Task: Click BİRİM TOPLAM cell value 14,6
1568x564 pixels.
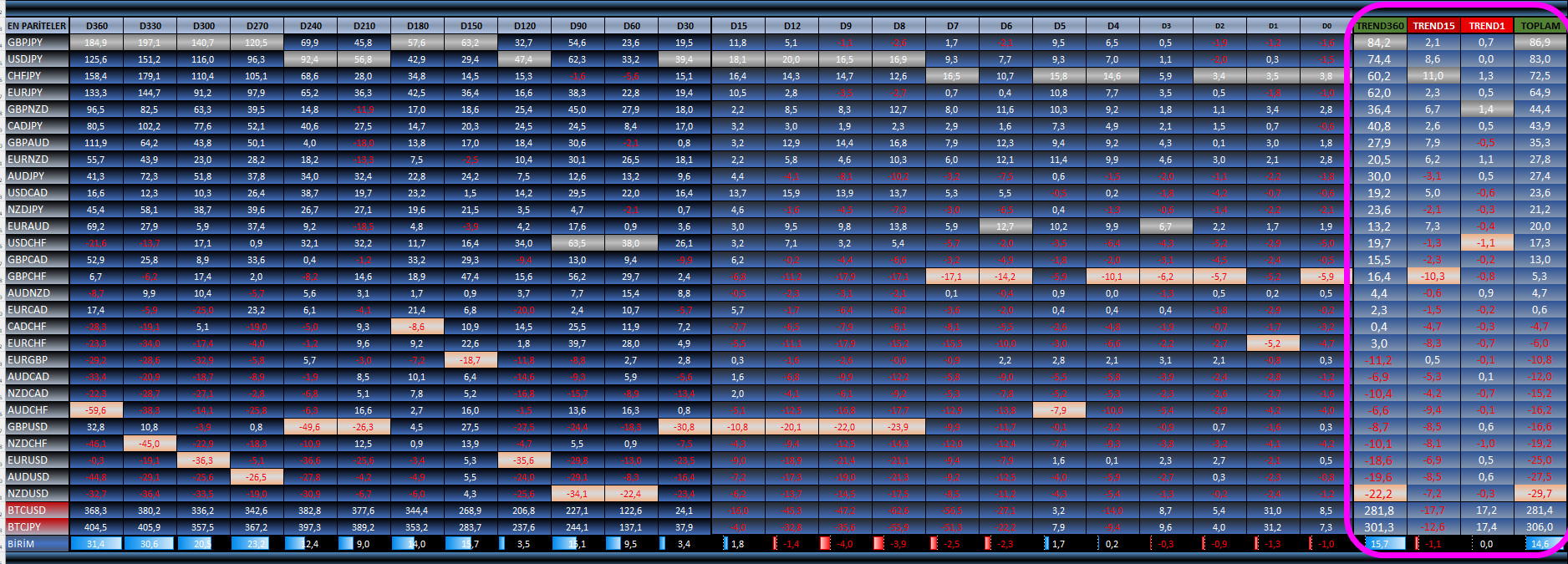Action: click(1540, 544)
